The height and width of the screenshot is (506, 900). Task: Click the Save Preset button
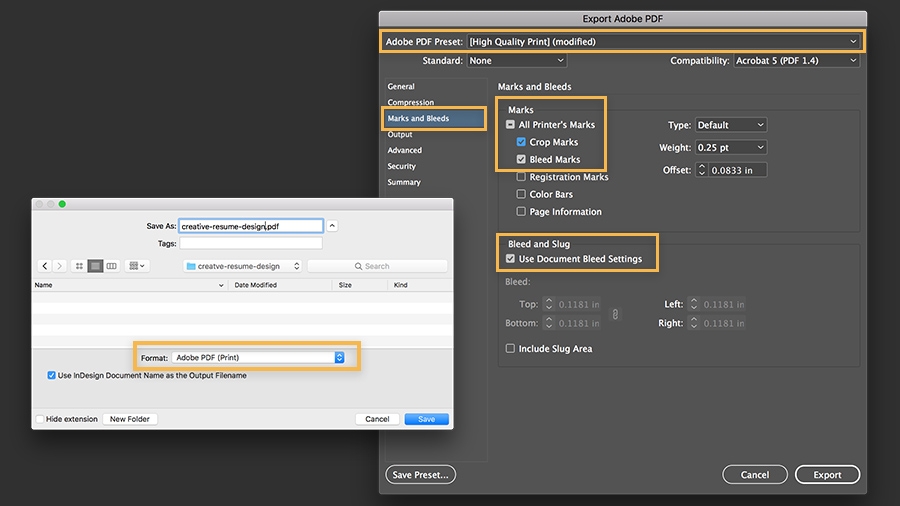point(421,474)
